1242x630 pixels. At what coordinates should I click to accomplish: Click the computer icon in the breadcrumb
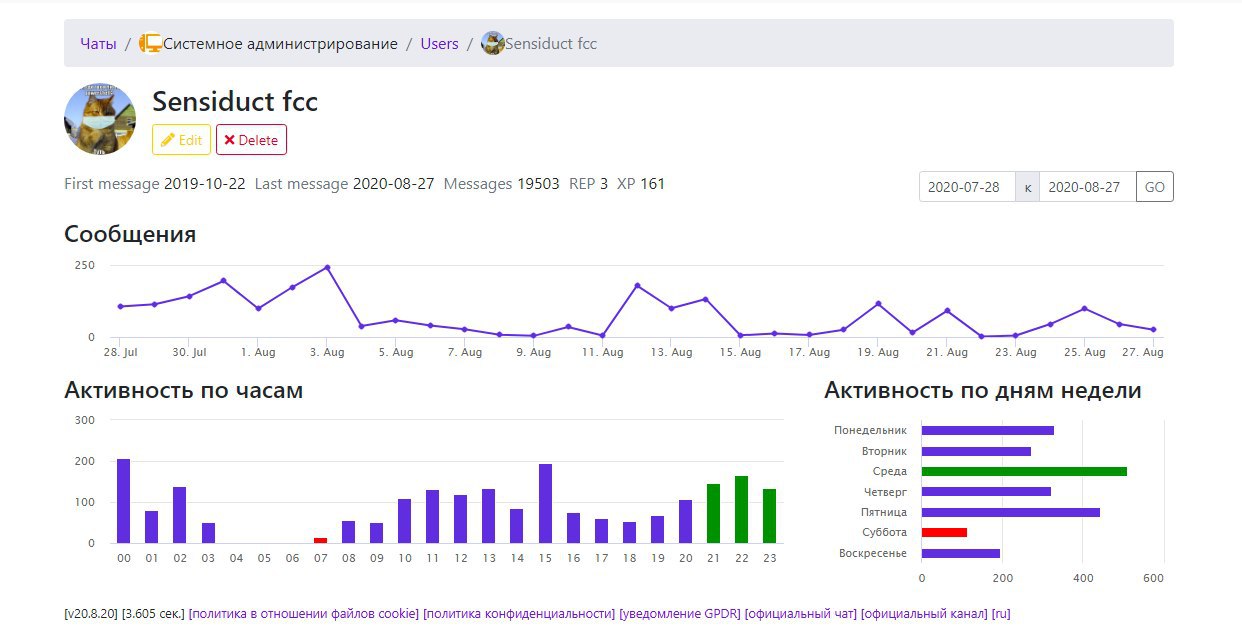coord(150,43)
